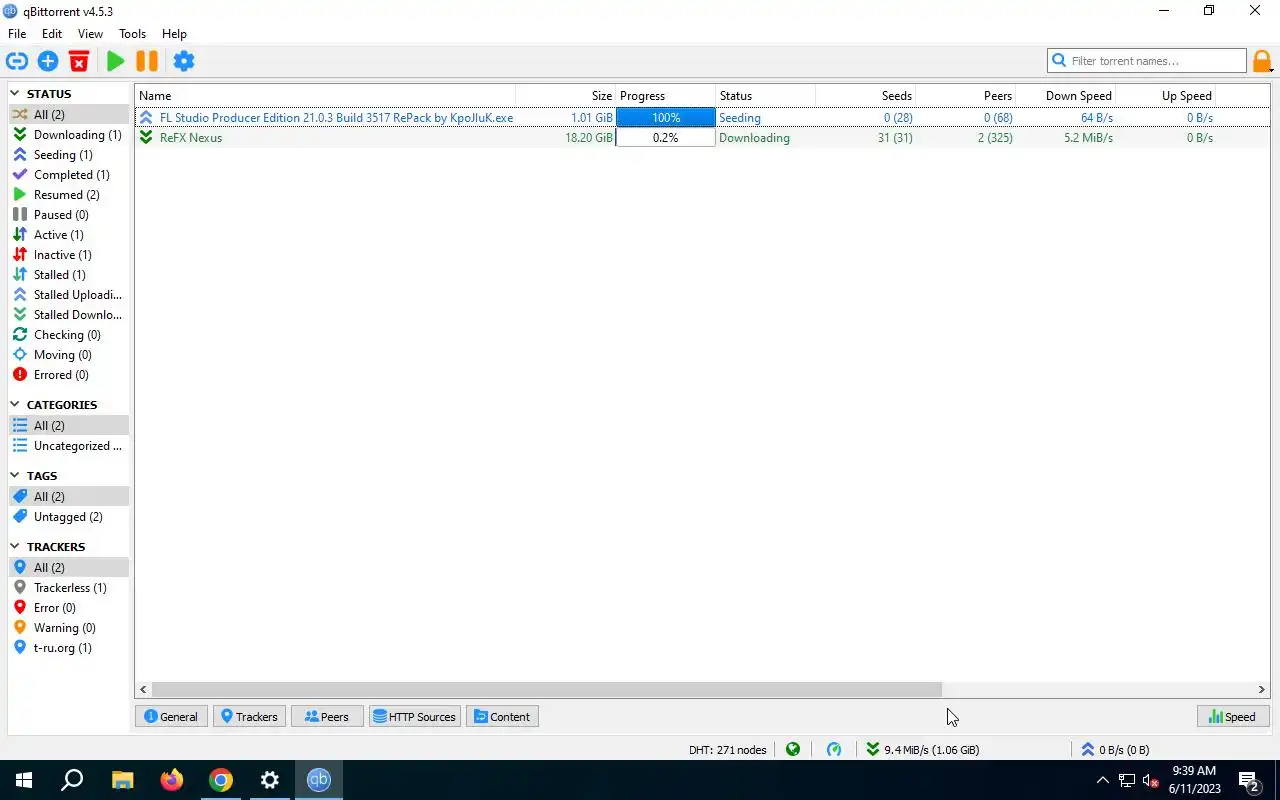Switch to the Trackers tab
1280x800 pixels.
249,717
